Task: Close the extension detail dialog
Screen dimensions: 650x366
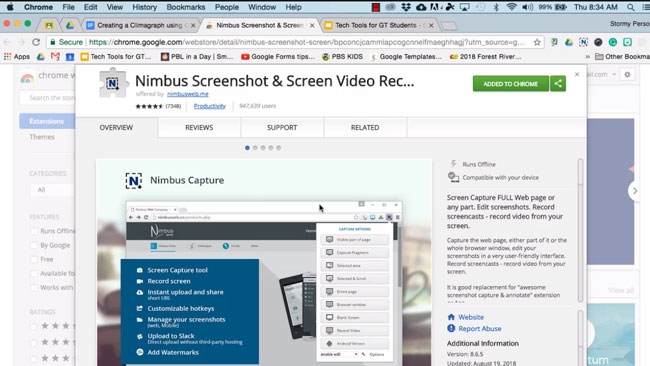Action: (577, 74)
